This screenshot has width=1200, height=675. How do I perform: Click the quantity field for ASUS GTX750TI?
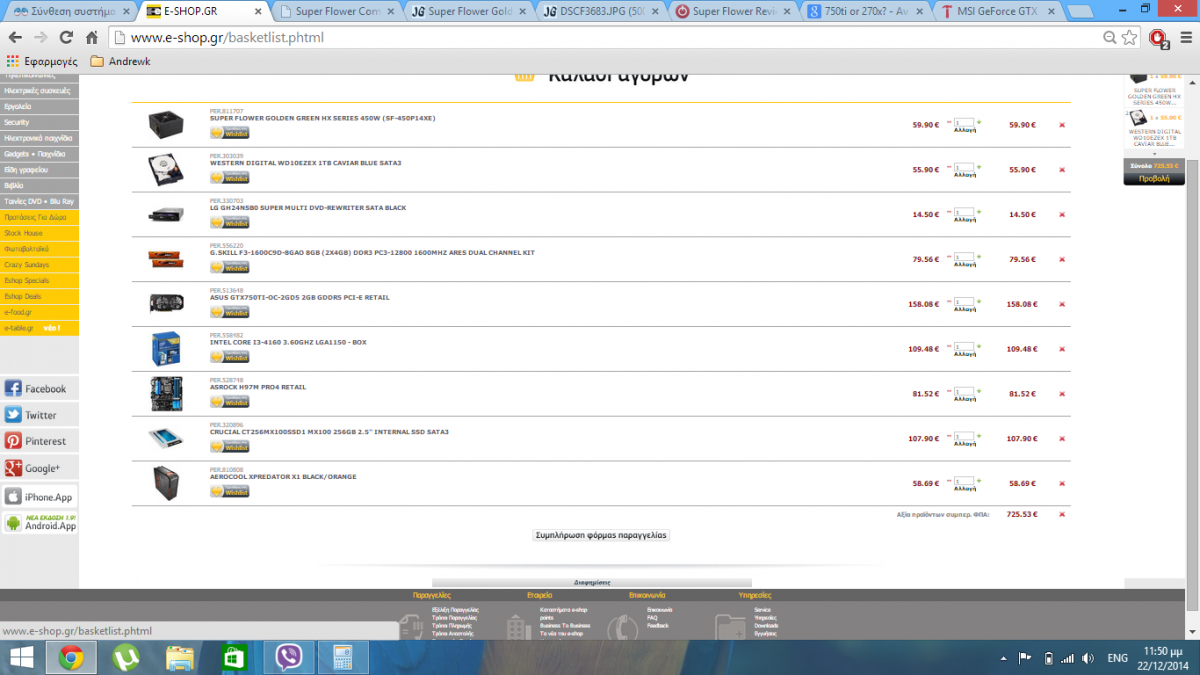click(964, 302)
